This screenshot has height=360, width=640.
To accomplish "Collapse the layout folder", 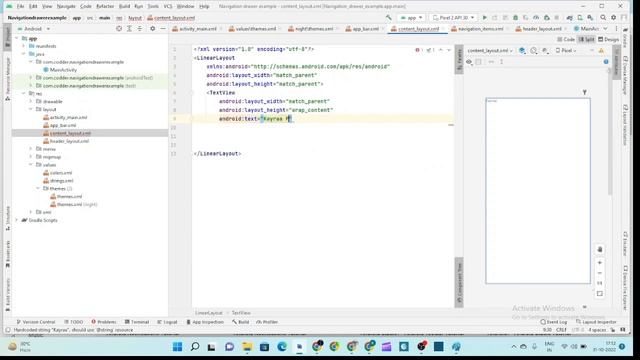I will coord(31,109).
